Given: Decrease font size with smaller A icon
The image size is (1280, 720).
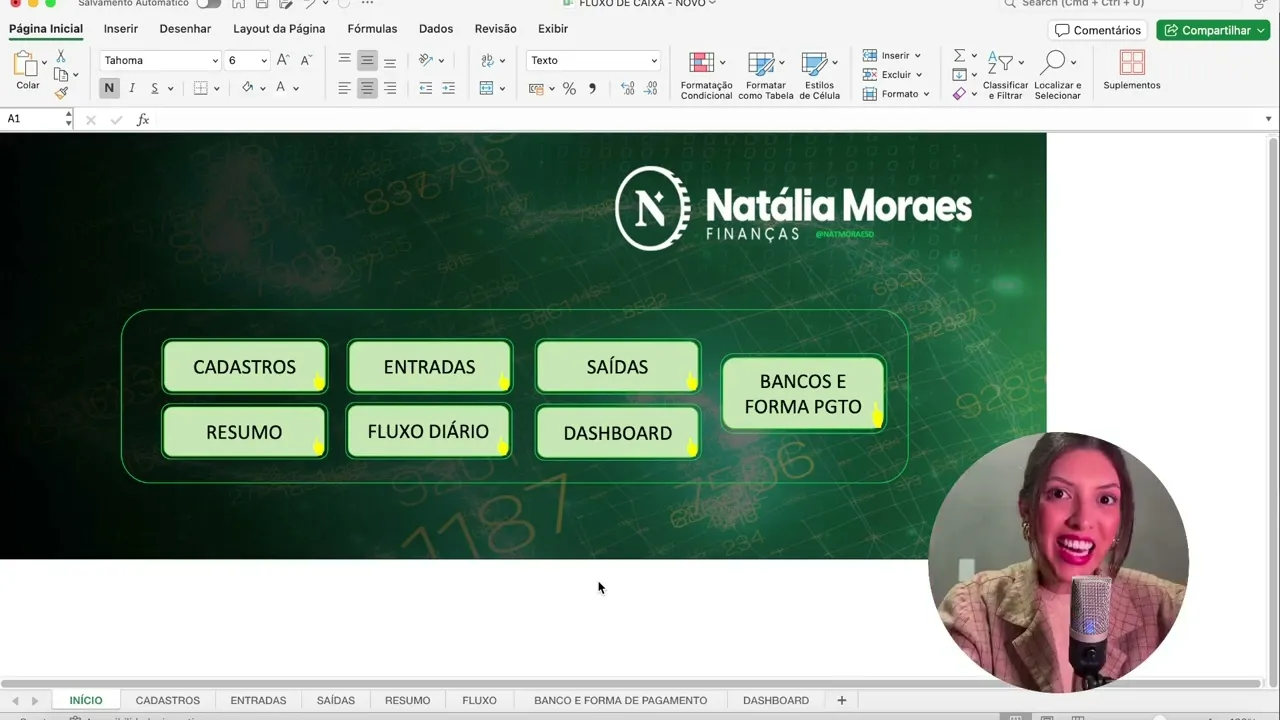Looking at the screenshot, I should pos(306,60).
